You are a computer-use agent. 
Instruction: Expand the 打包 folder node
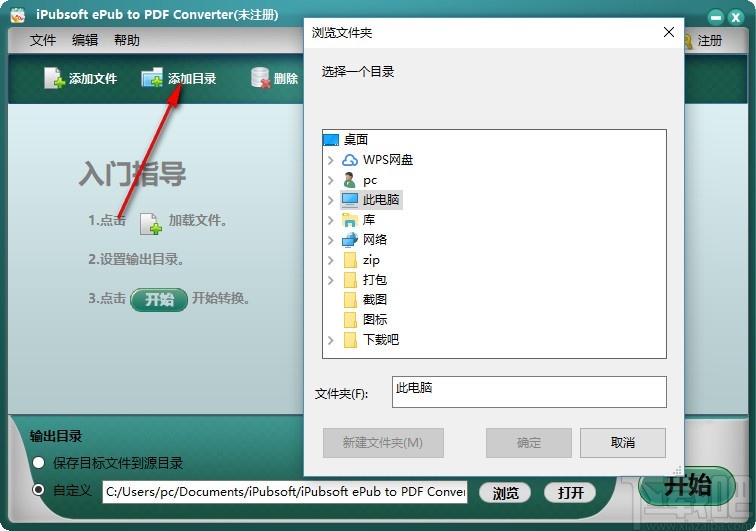[x=331, y=280]
